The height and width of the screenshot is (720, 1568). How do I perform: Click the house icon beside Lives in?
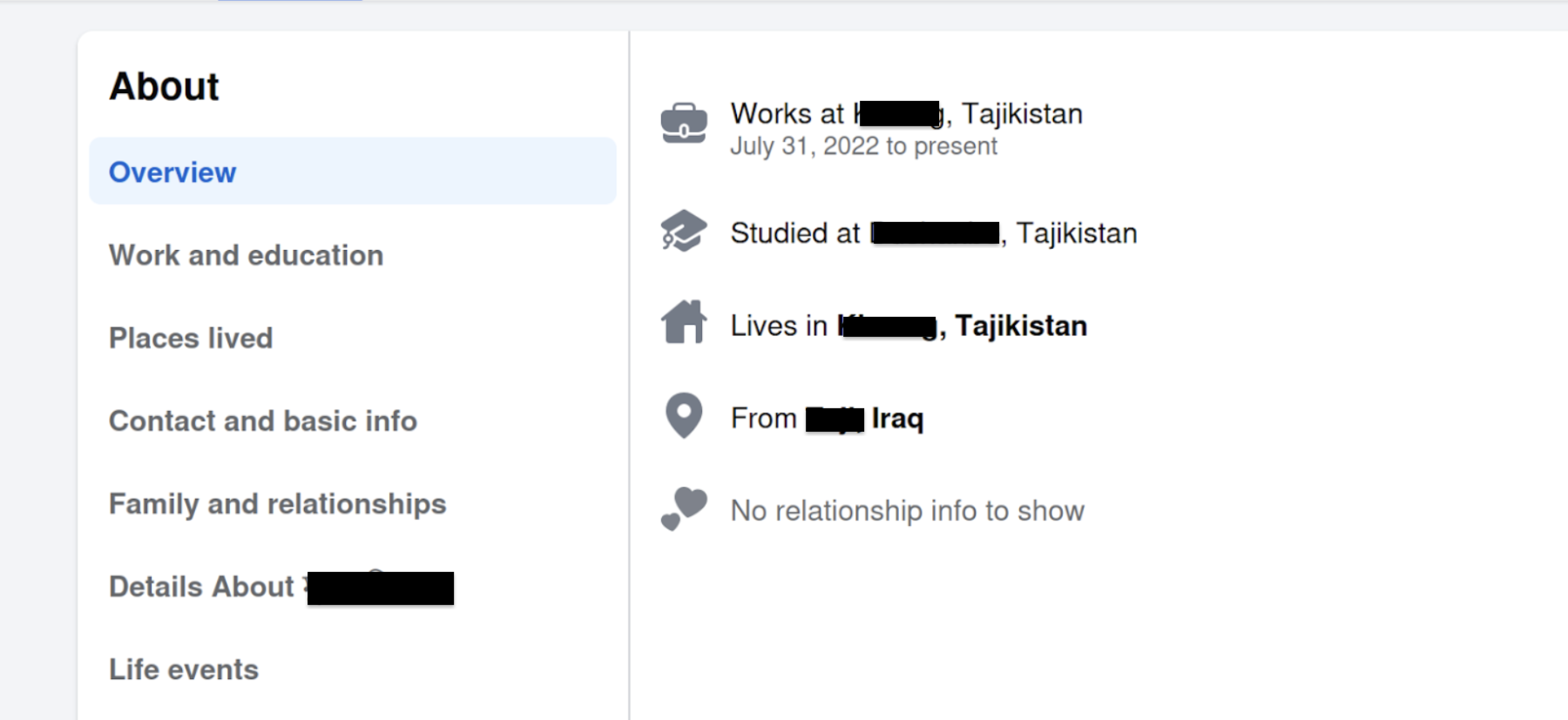684,321
